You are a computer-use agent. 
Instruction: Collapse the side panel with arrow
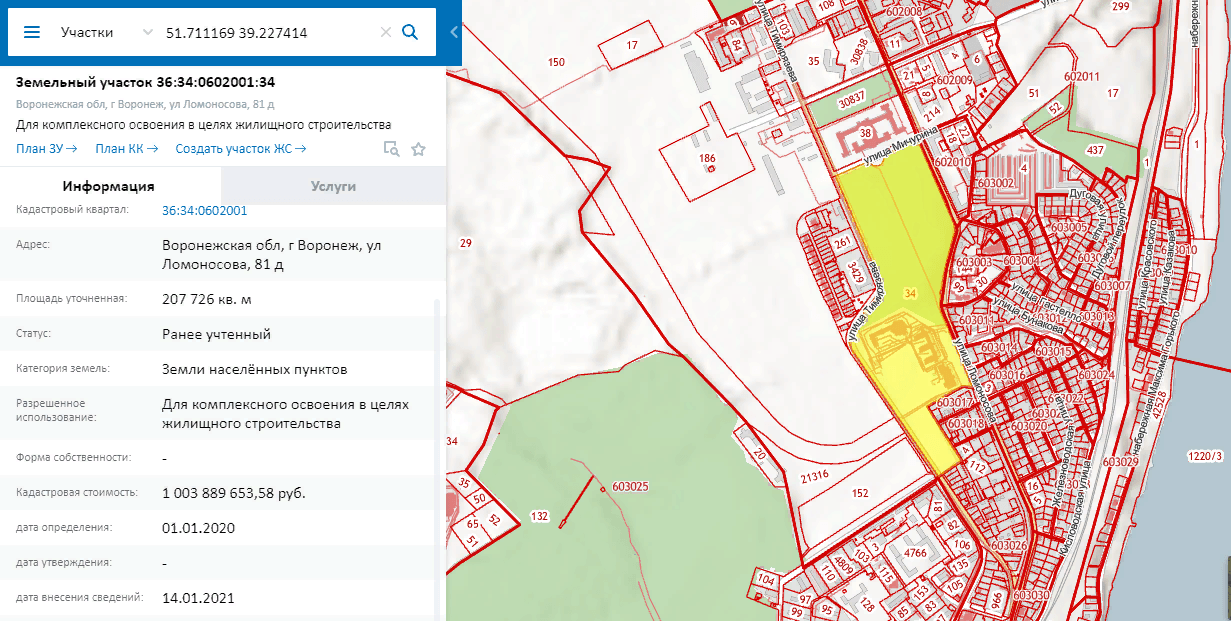(x=454, y=32)
